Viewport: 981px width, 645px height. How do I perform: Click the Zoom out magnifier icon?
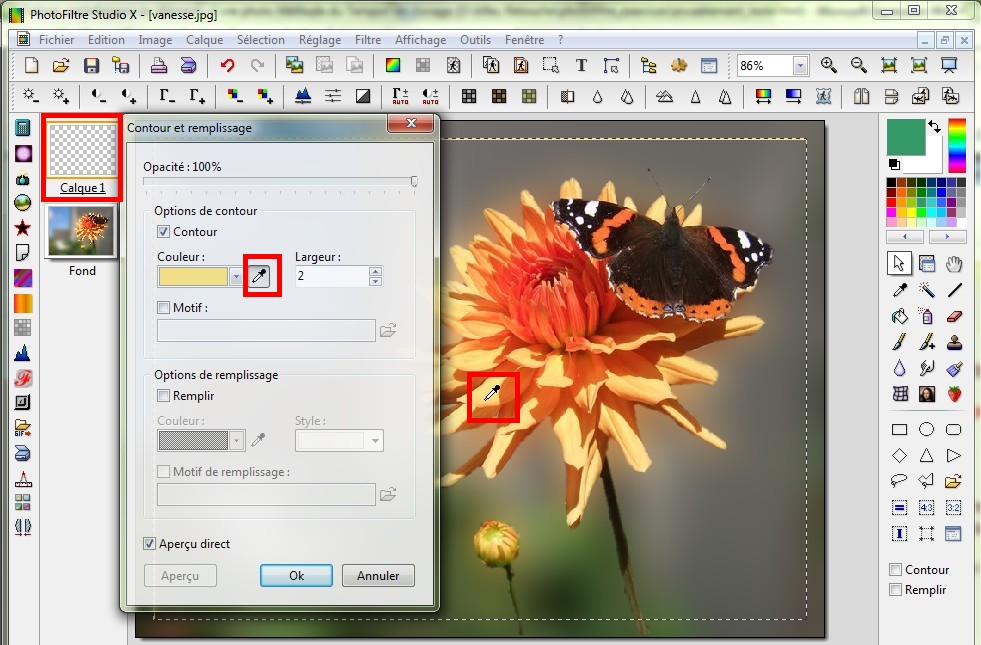coord(858,65)
